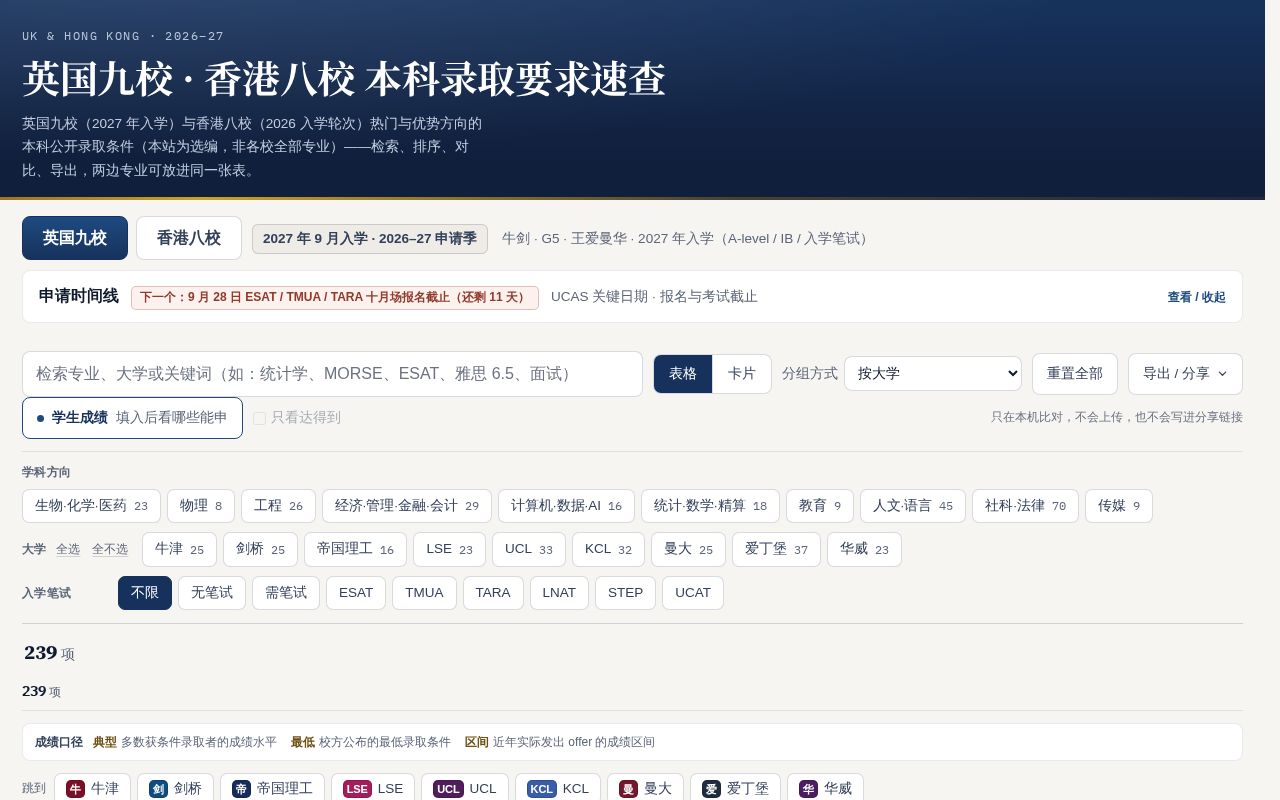The width and height of the screenshot is (1280, 800).
Task: Click the 2027 年 9 月入学 application season badge
Action: 370,239
